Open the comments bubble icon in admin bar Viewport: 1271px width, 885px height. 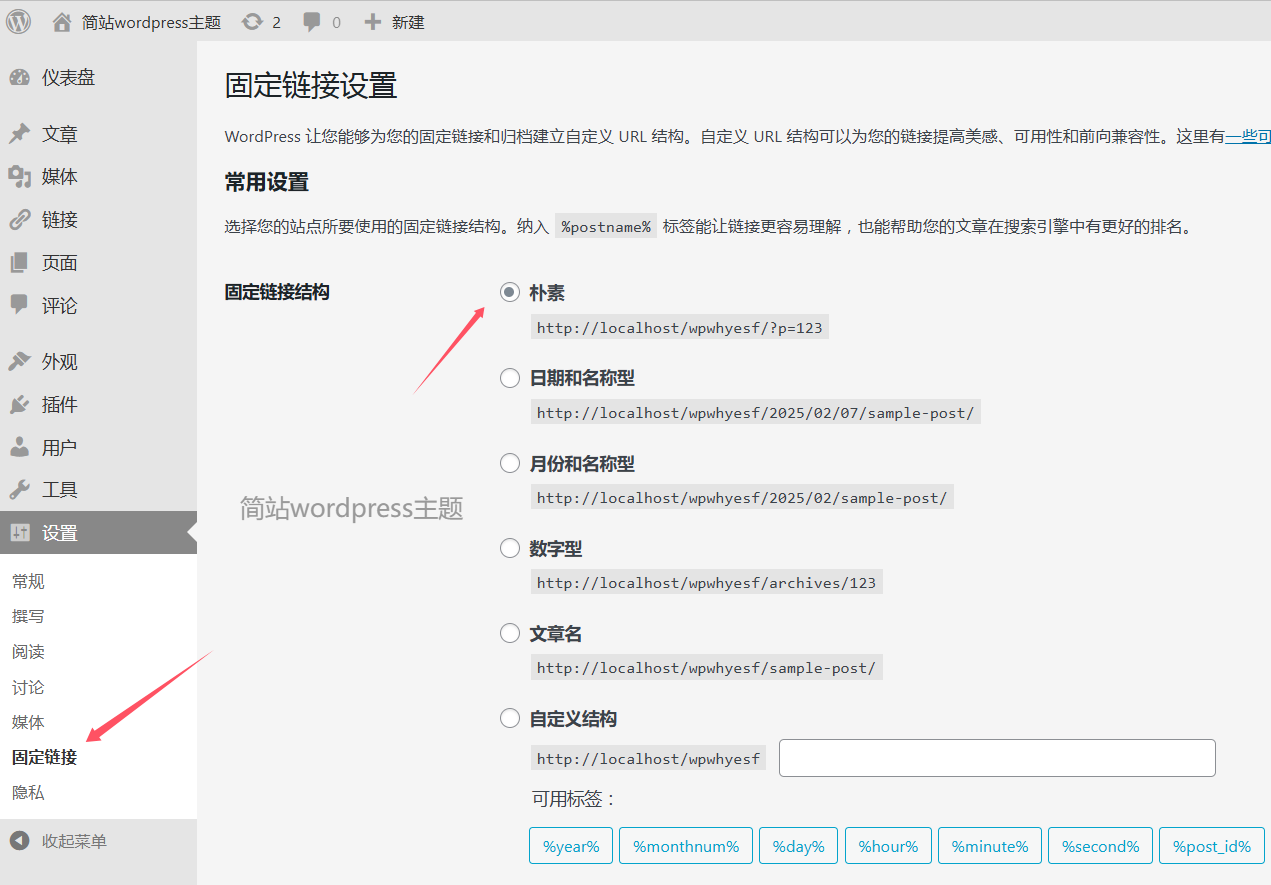313,21
